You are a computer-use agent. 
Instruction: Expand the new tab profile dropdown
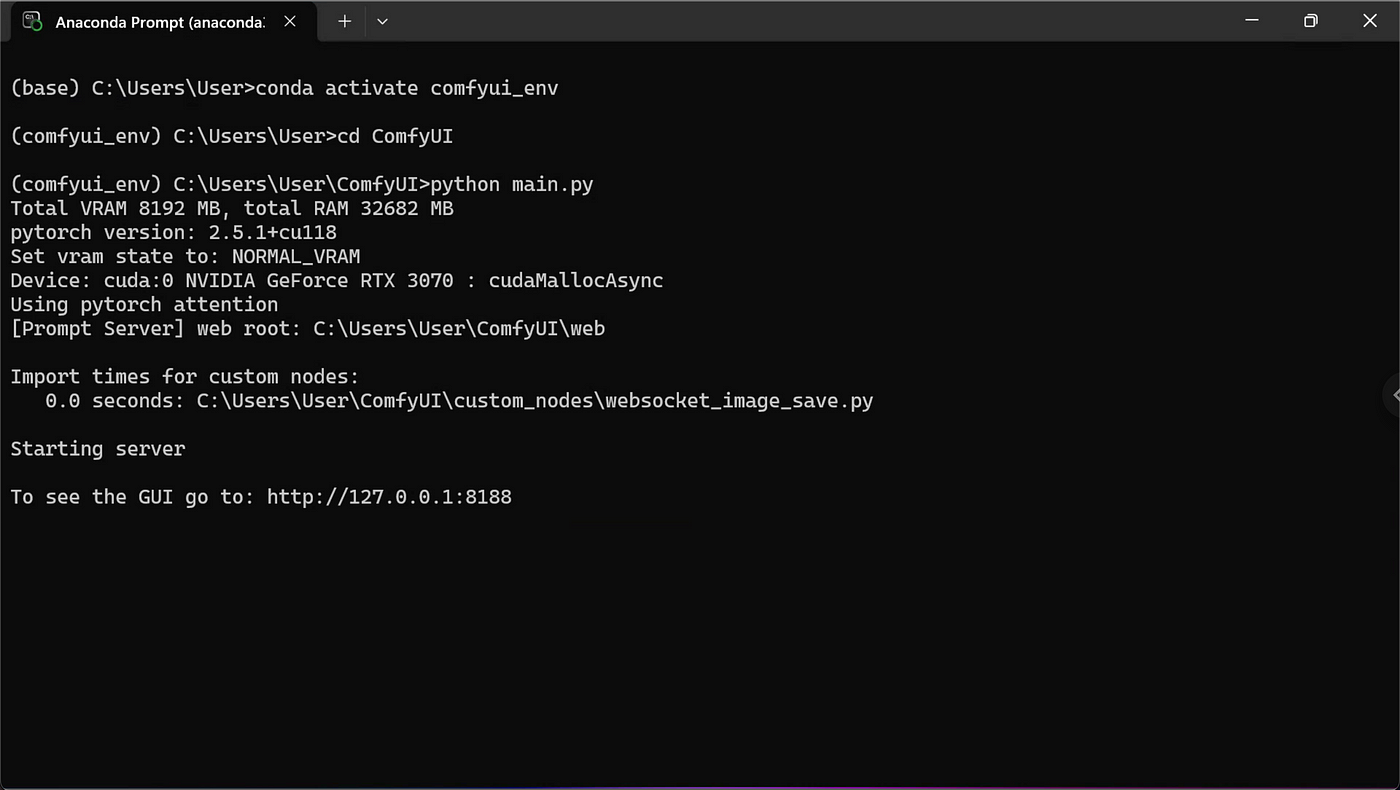[x=382, y=21]
